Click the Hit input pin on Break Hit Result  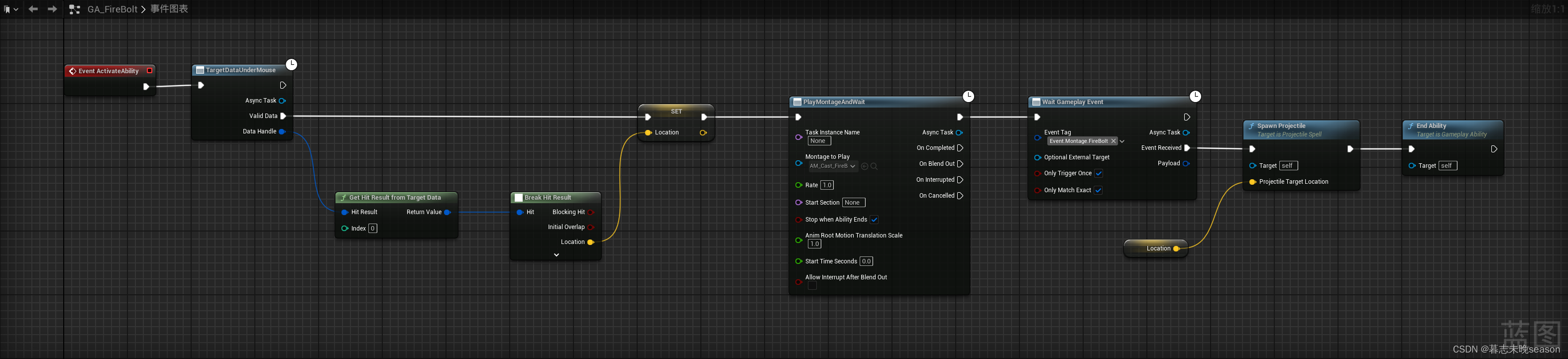click(520, 212)
